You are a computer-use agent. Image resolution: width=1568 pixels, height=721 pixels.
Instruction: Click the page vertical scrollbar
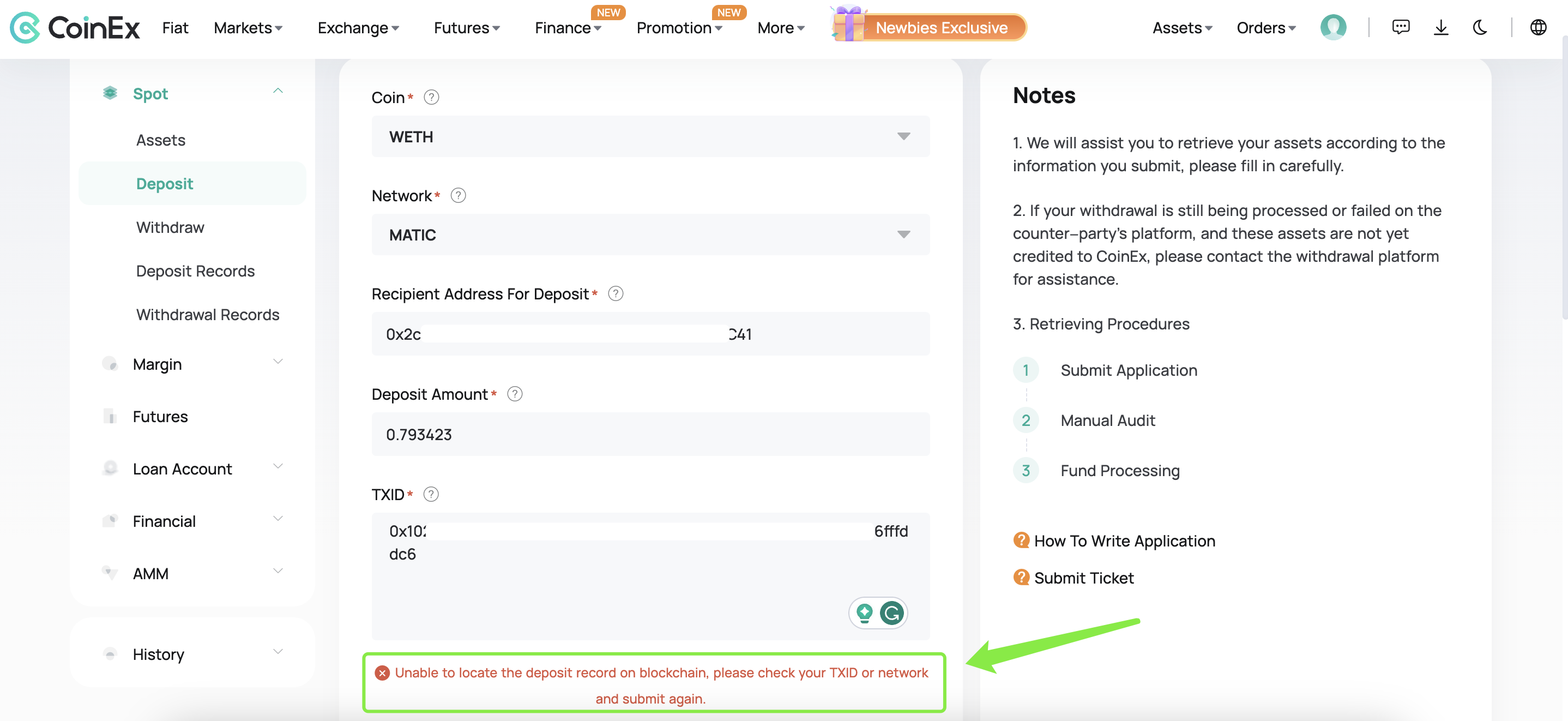[1564, 177]
